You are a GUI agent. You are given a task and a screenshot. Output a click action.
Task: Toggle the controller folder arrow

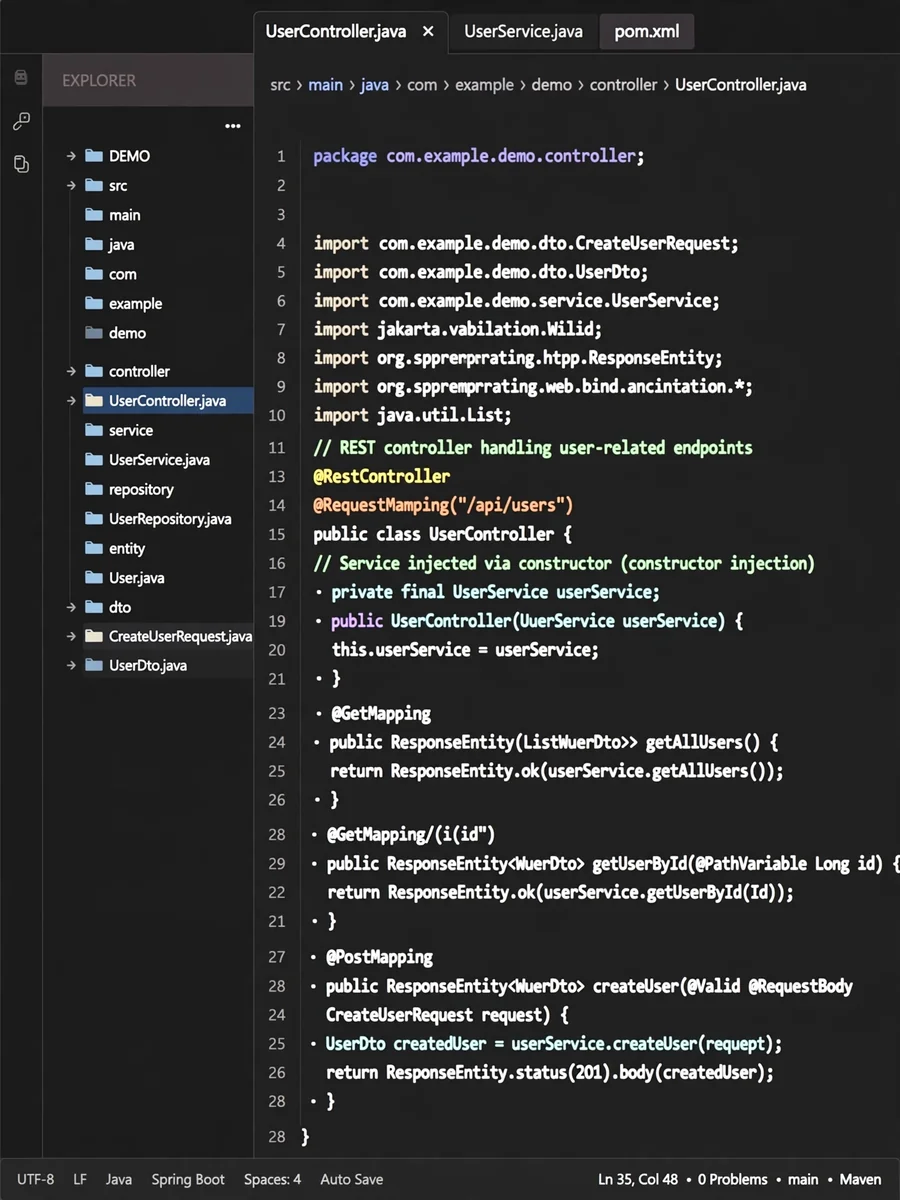click(71, 371)
